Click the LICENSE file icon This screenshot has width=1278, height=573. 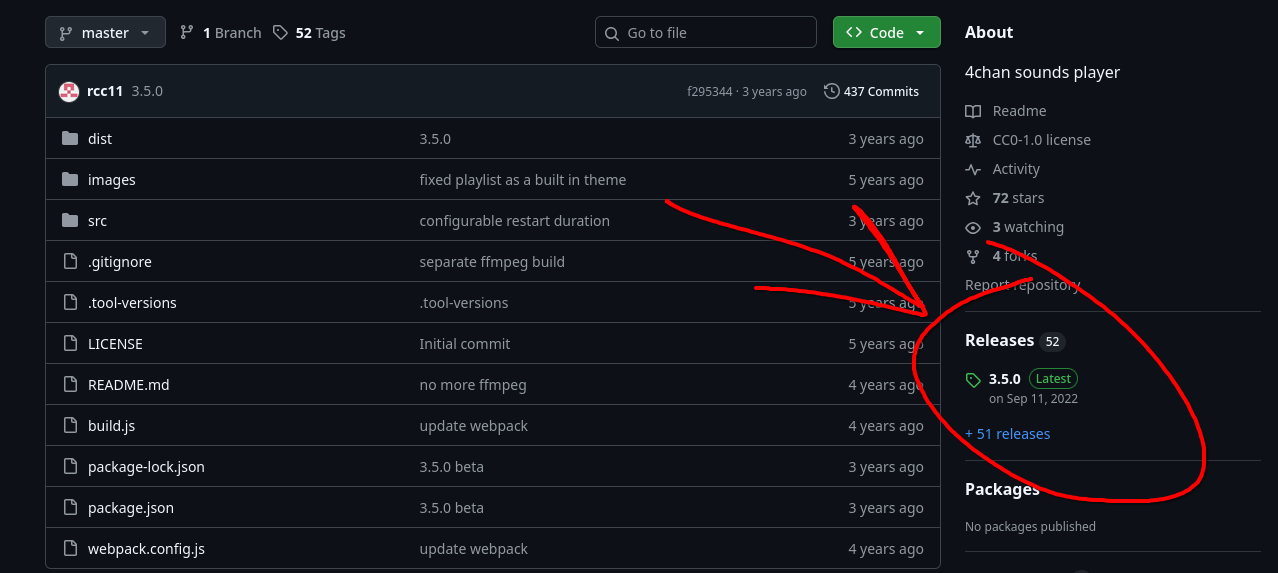pyautogui.click(x=70, y=344)
